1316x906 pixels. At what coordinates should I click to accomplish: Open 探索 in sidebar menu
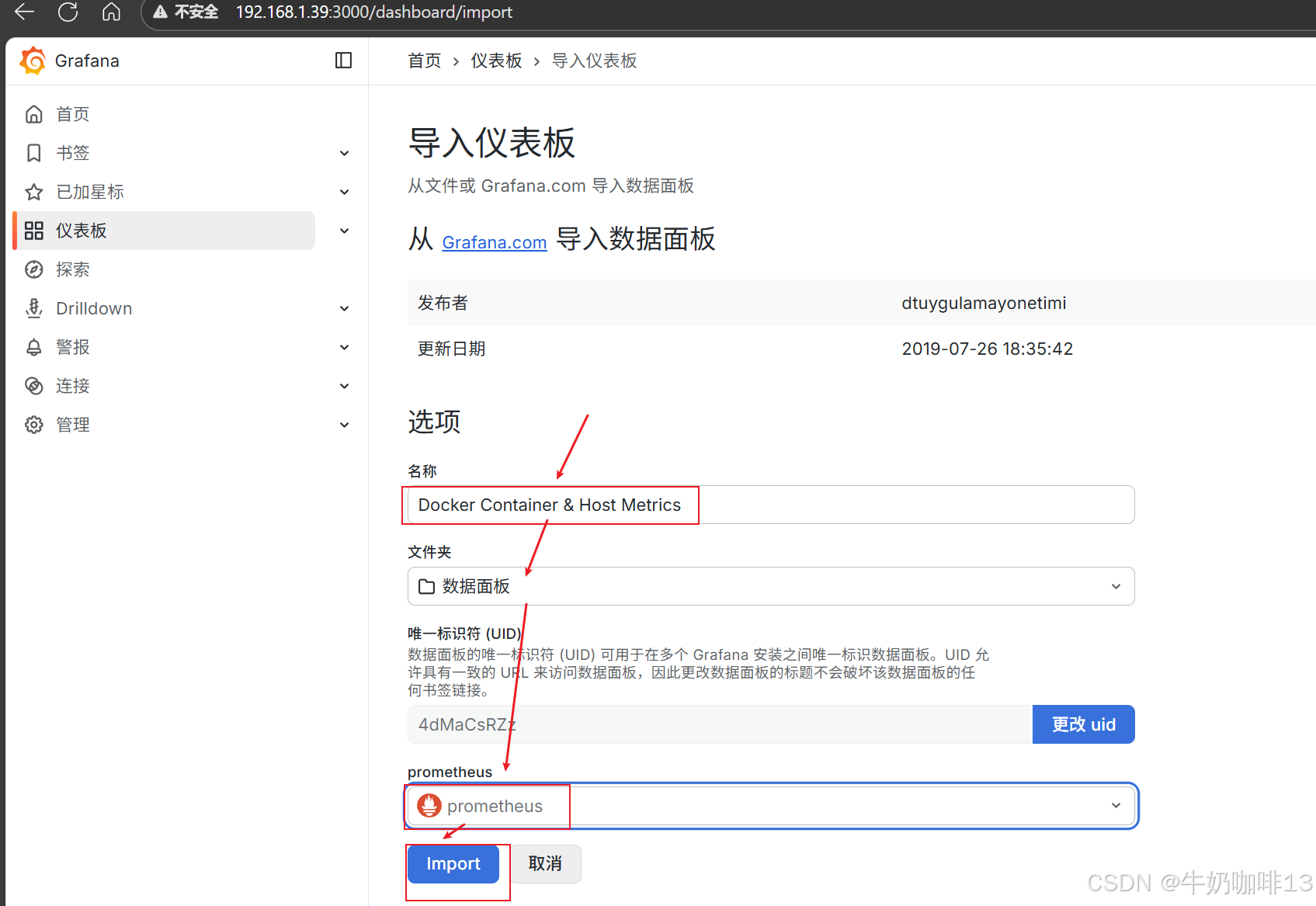pyautogui.click(x=73, y=269)
